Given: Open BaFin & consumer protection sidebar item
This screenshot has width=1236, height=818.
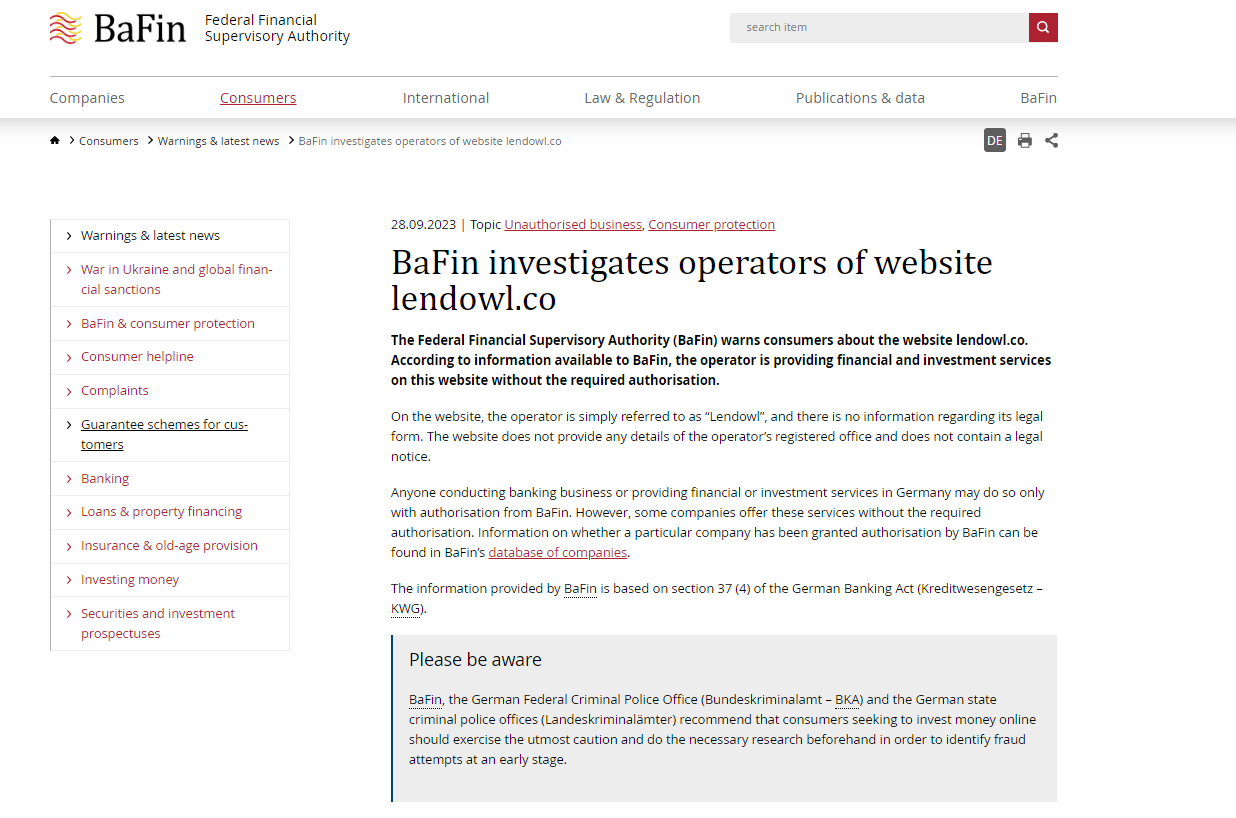Looking at the screenshot, I should tap(168, 323).
